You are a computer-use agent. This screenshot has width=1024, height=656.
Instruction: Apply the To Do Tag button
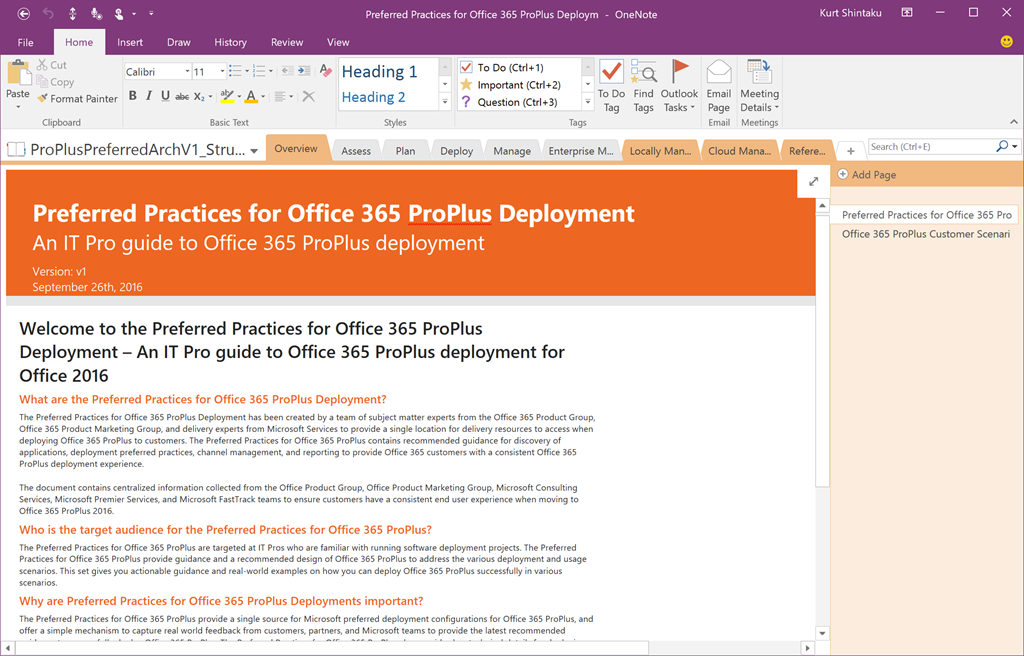[611, 86]
